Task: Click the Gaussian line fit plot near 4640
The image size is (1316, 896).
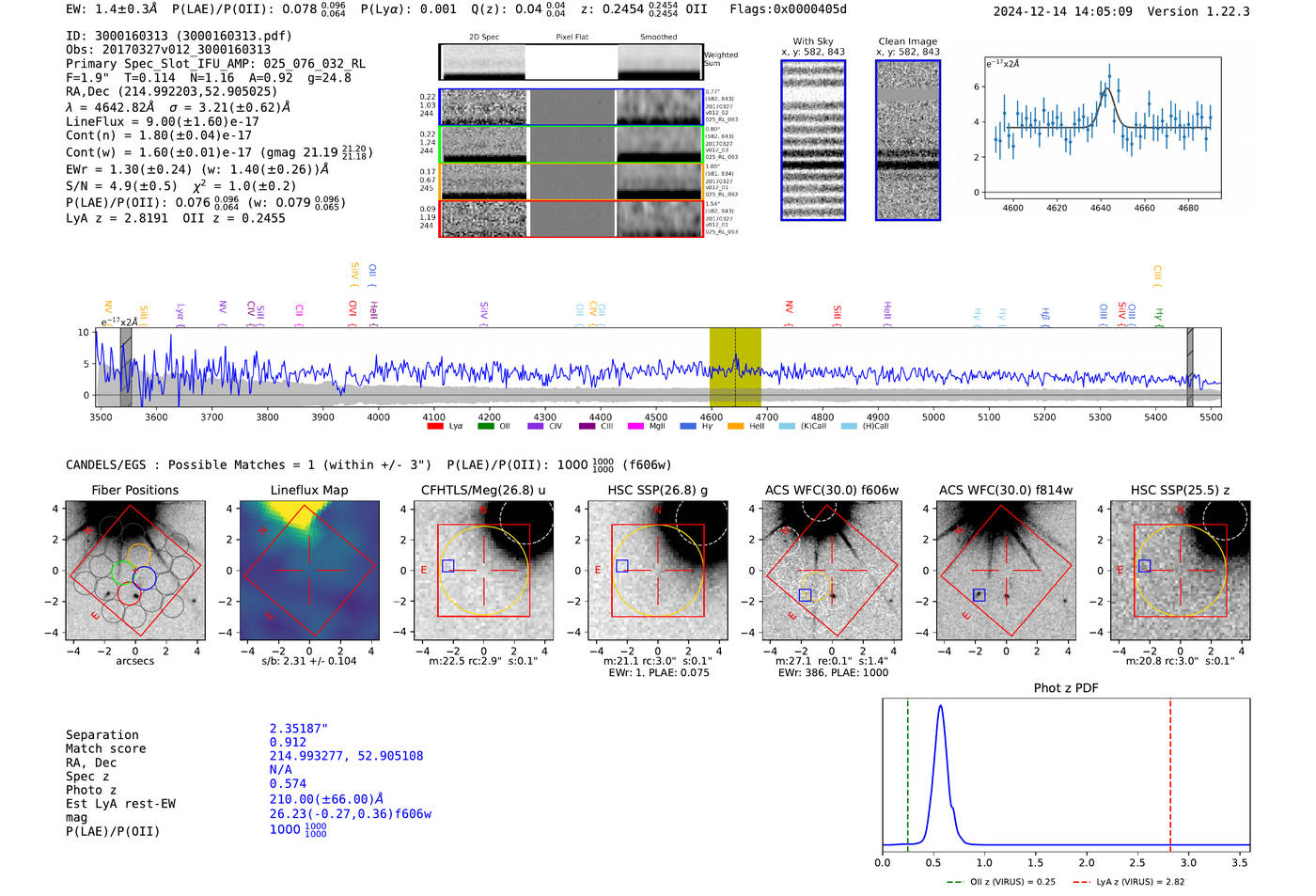Action: 1102,127
